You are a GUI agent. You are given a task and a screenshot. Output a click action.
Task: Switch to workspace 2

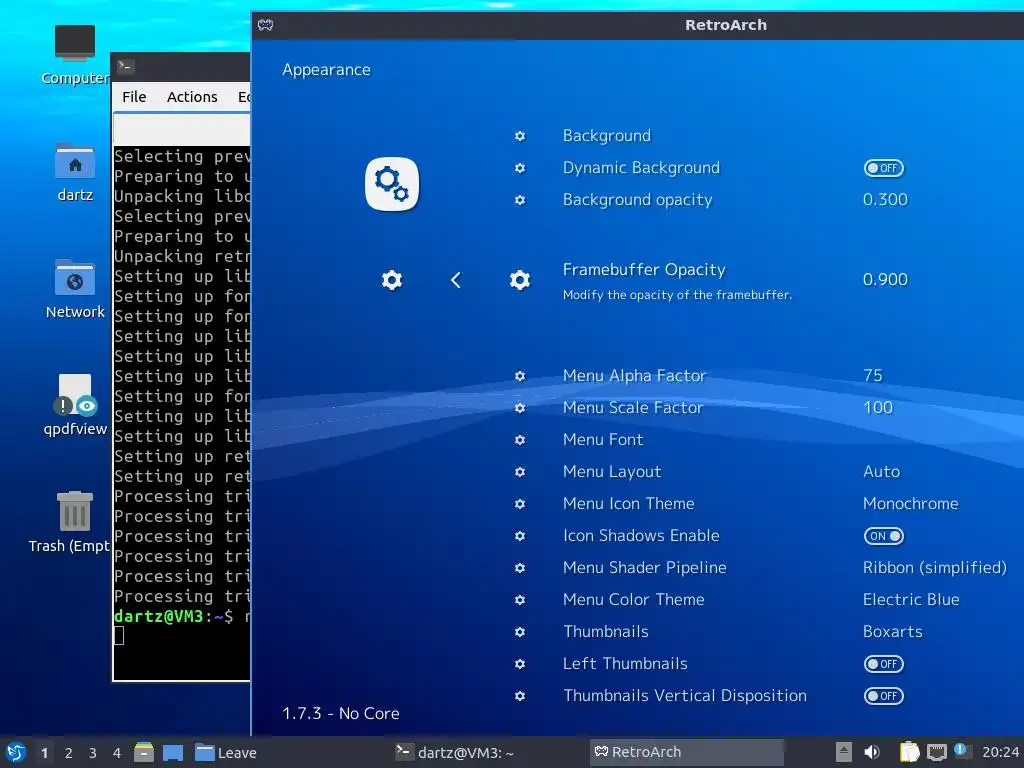[x=69, y=753]
